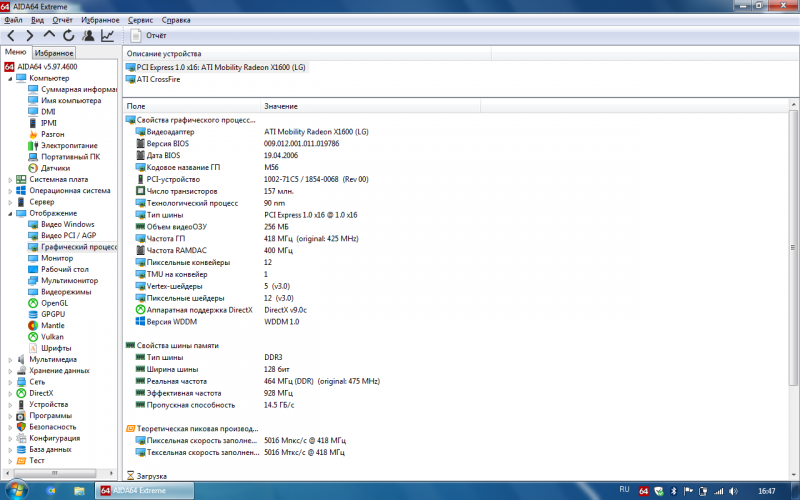This screenshot has height=500, width=800.
Task: Expand the Сеть tree node
Action: click(x=10, y=382)
